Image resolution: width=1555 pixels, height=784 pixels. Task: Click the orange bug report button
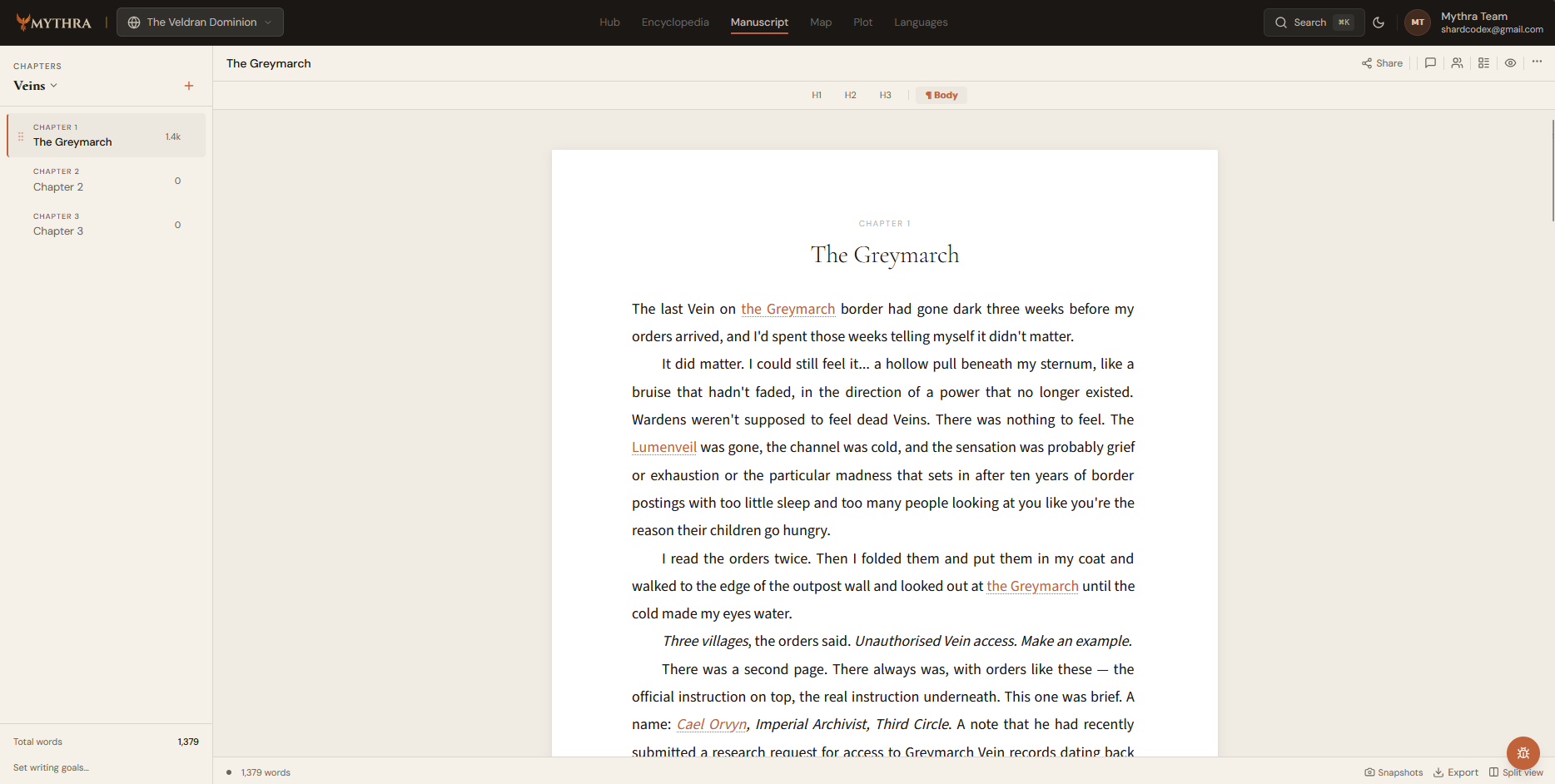click(x=1523, y=753)
